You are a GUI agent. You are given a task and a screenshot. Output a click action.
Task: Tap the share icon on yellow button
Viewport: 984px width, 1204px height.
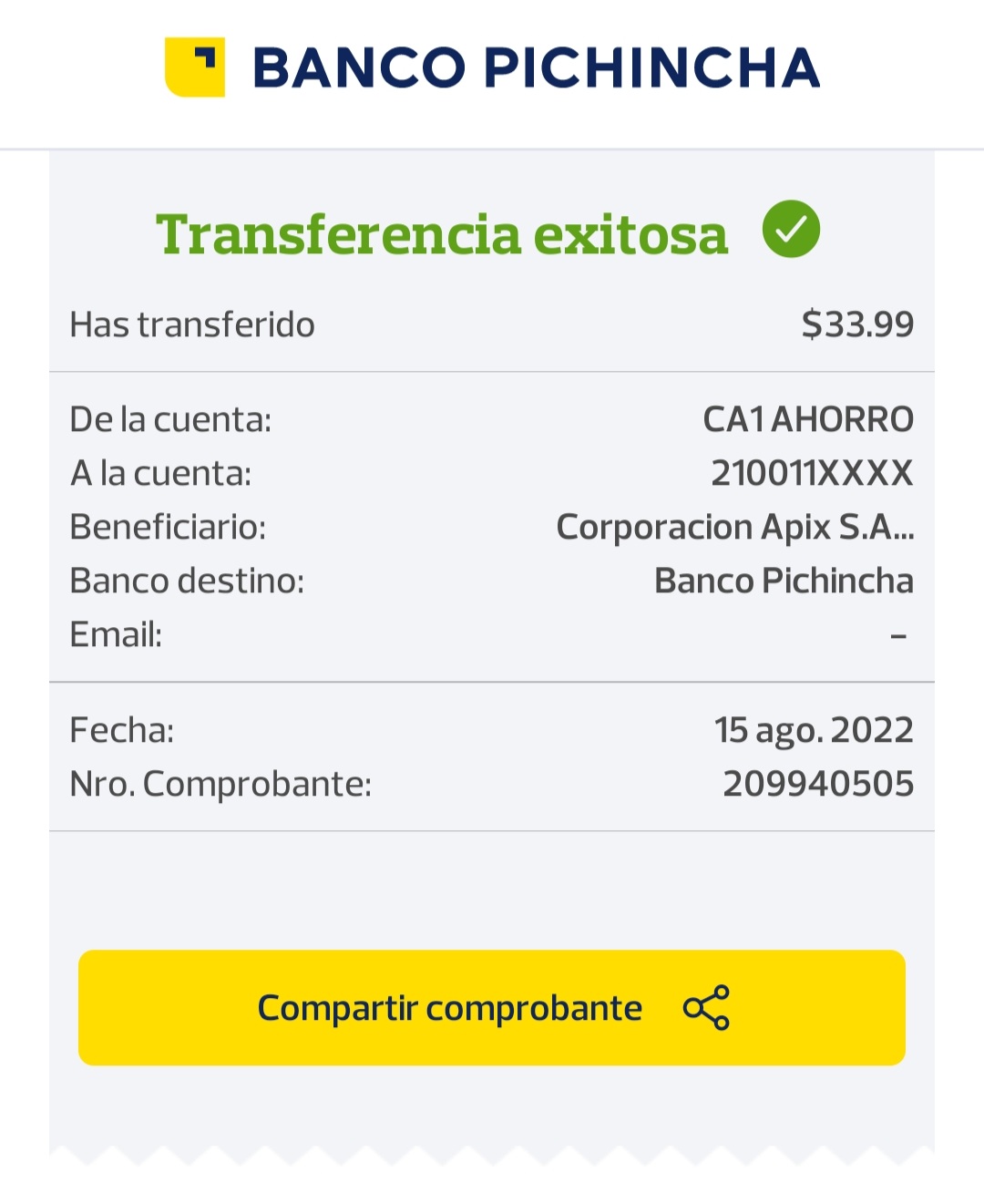706,1007
